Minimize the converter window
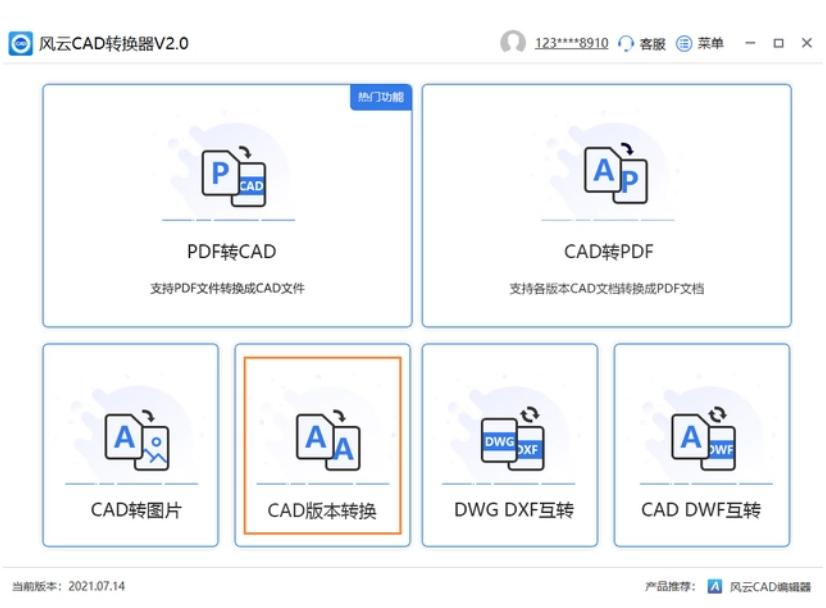 (750, 43)
